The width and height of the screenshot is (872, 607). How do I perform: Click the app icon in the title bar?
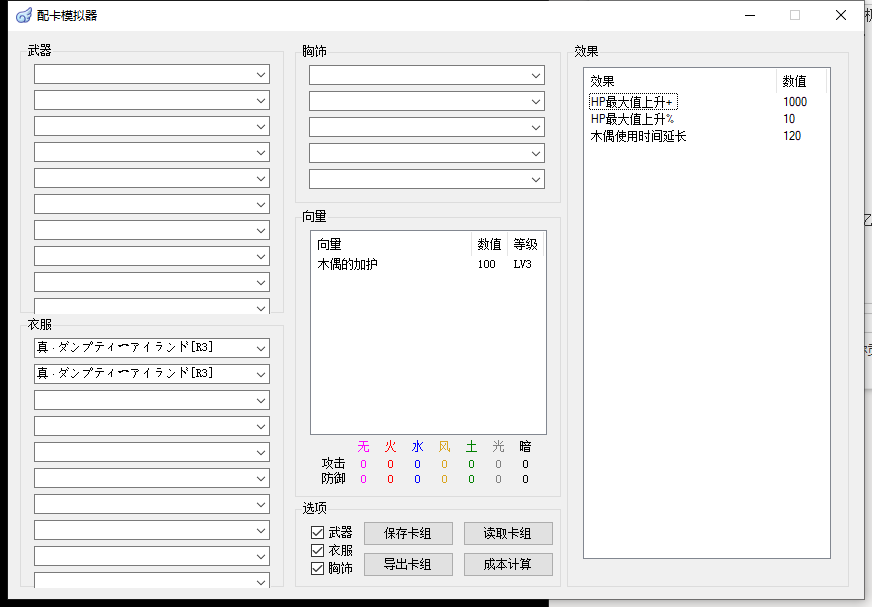coord(23,15)
